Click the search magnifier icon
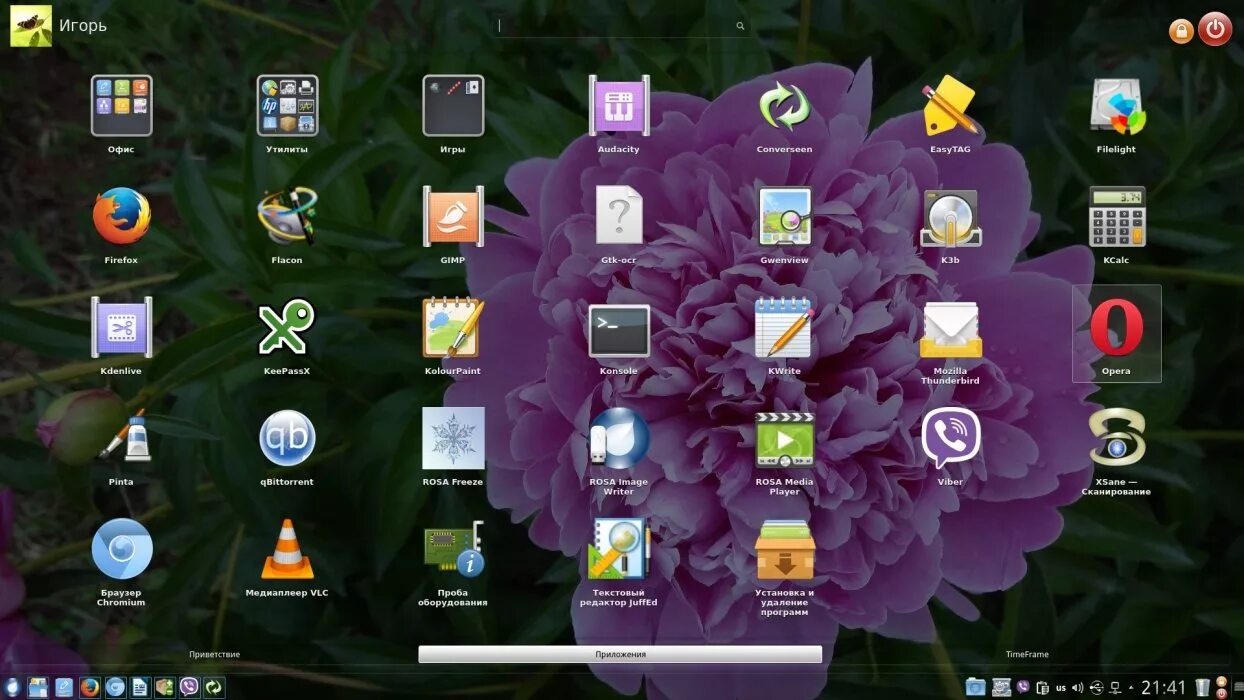 [740, 26]
